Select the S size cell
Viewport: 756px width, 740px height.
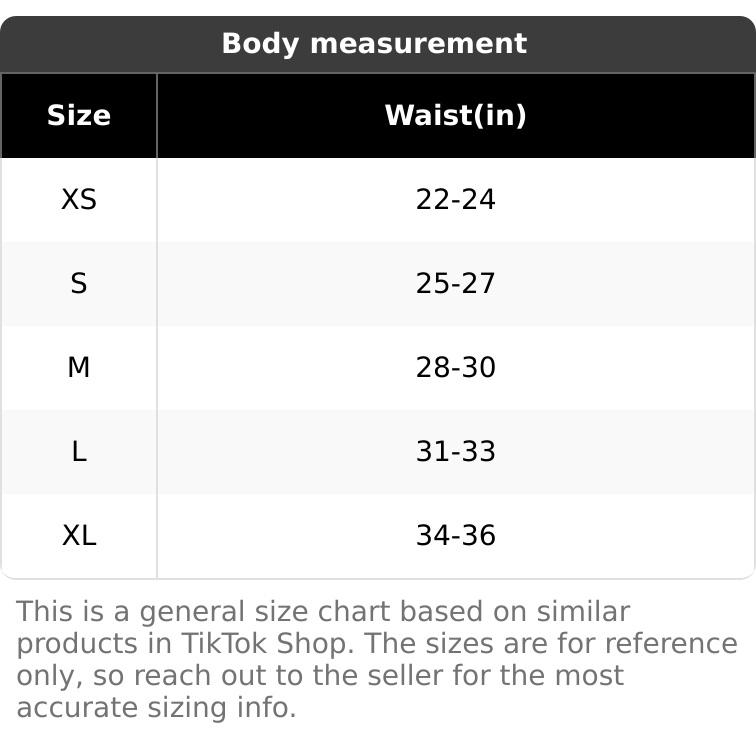(78, 284)
